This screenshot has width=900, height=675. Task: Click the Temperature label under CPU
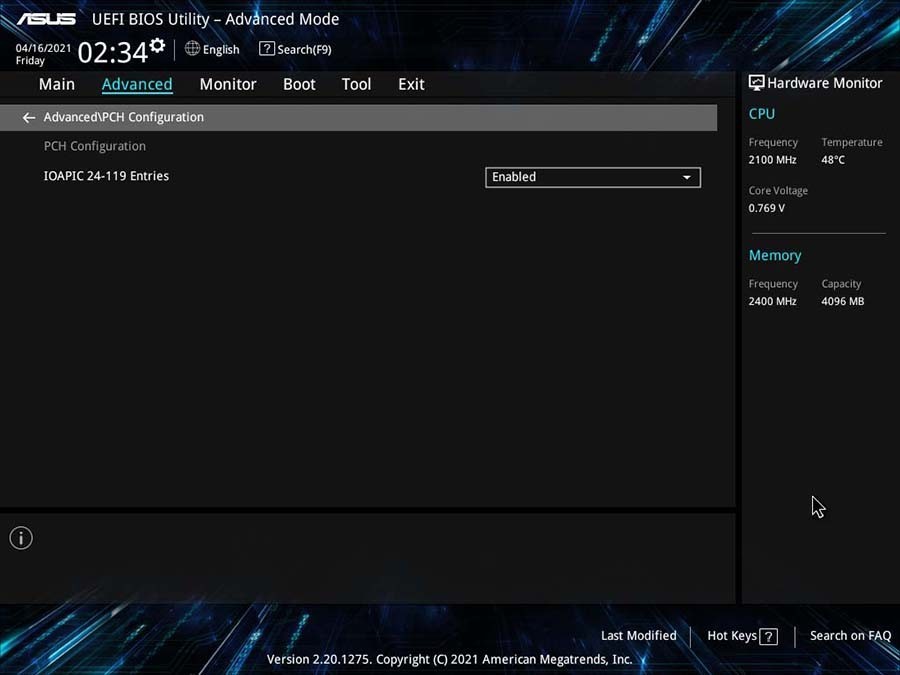[852, 142]
